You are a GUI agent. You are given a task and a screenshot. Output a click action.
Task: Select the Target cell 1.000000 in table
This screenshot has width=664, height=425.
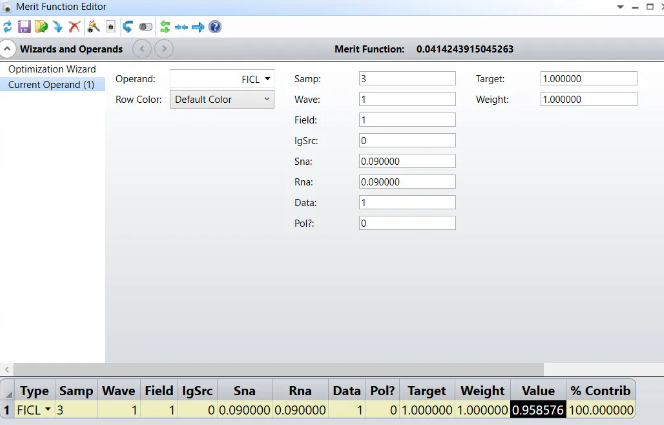tap(427, 410)
